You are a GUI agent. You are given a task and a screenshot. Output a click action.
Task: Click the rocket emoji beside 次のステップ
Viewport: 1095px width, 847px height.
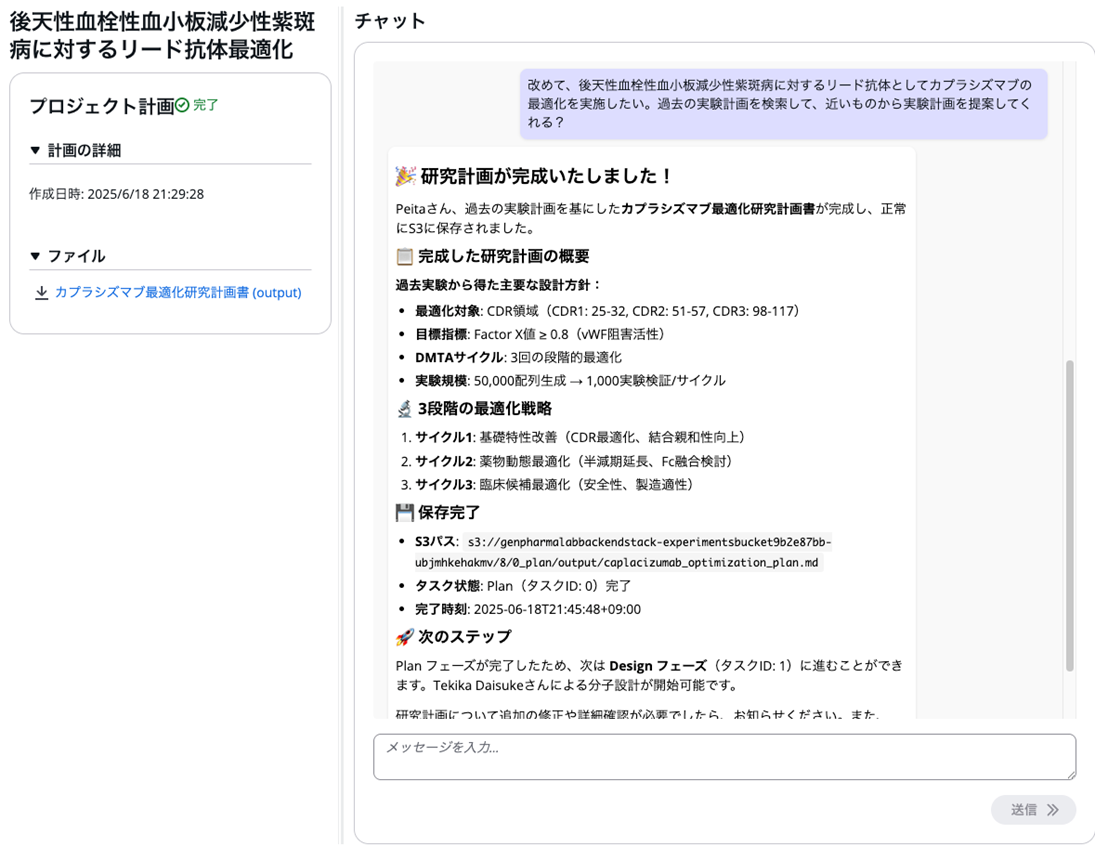tap(404, 636)
